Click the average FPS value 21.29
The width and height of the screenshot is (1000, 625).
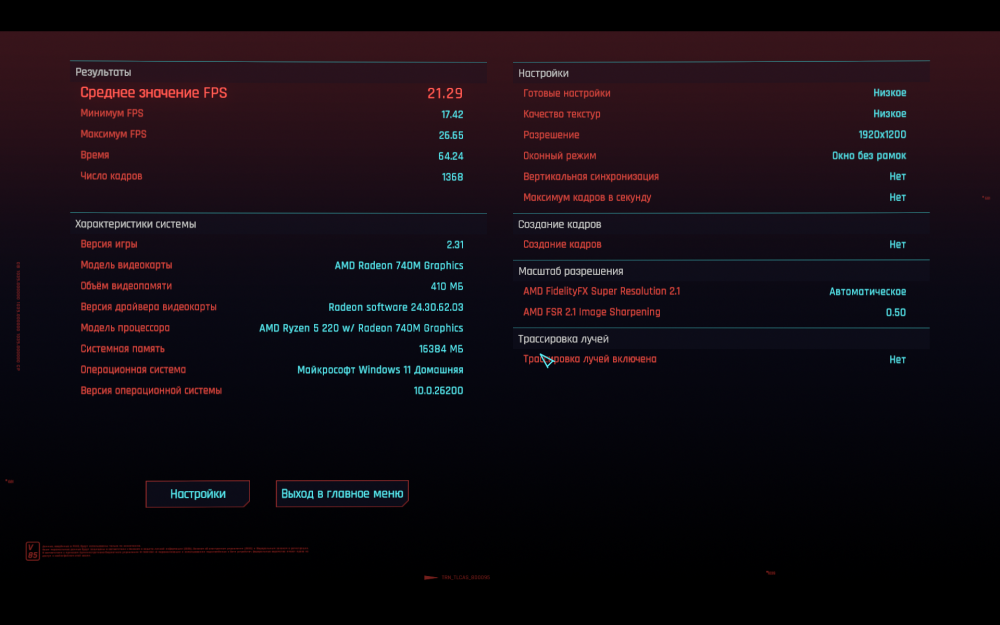click(445, 93)
